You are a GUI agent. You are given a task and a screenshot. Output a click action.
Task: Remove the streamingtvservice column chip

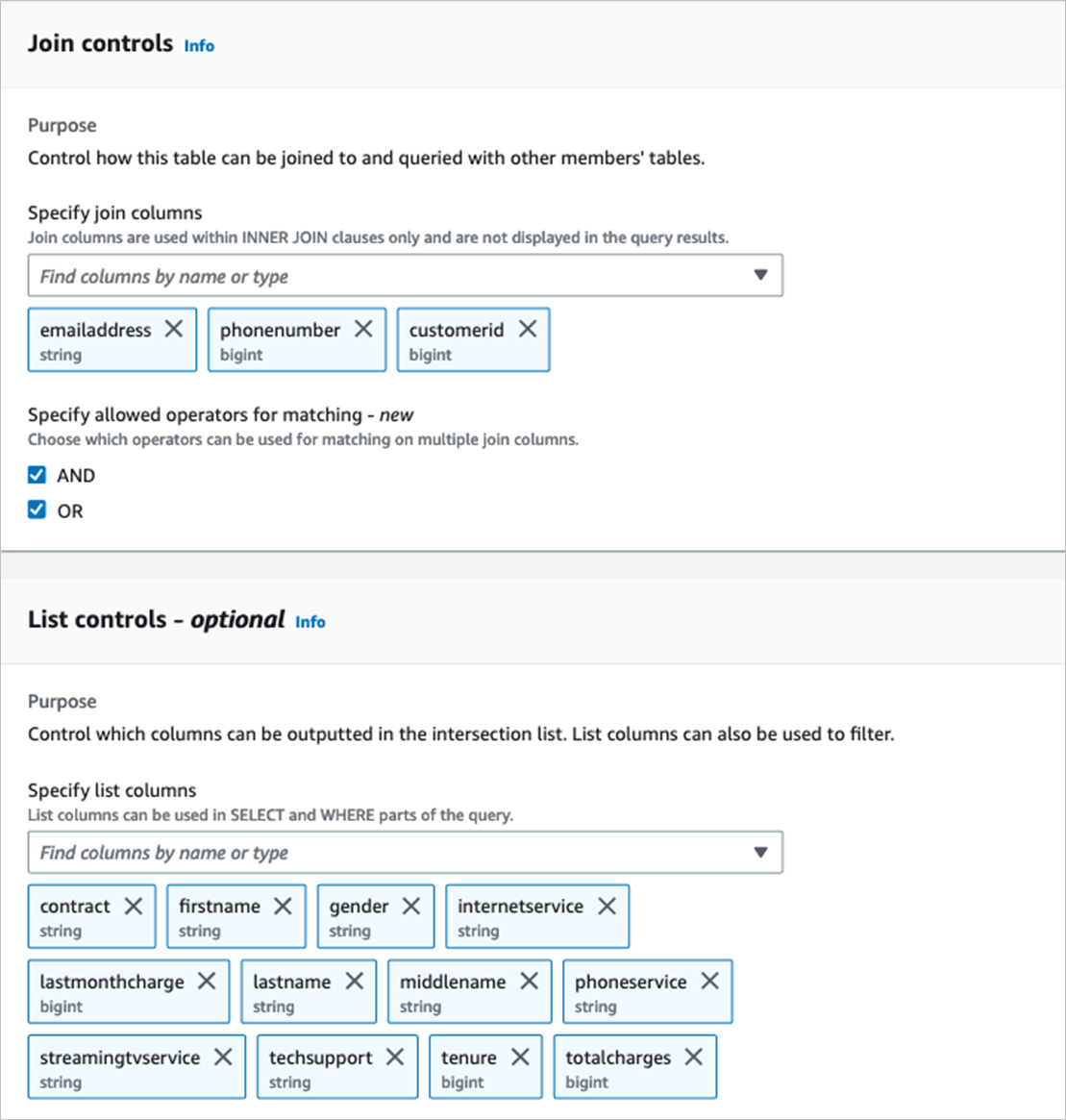pos(223,1057)
